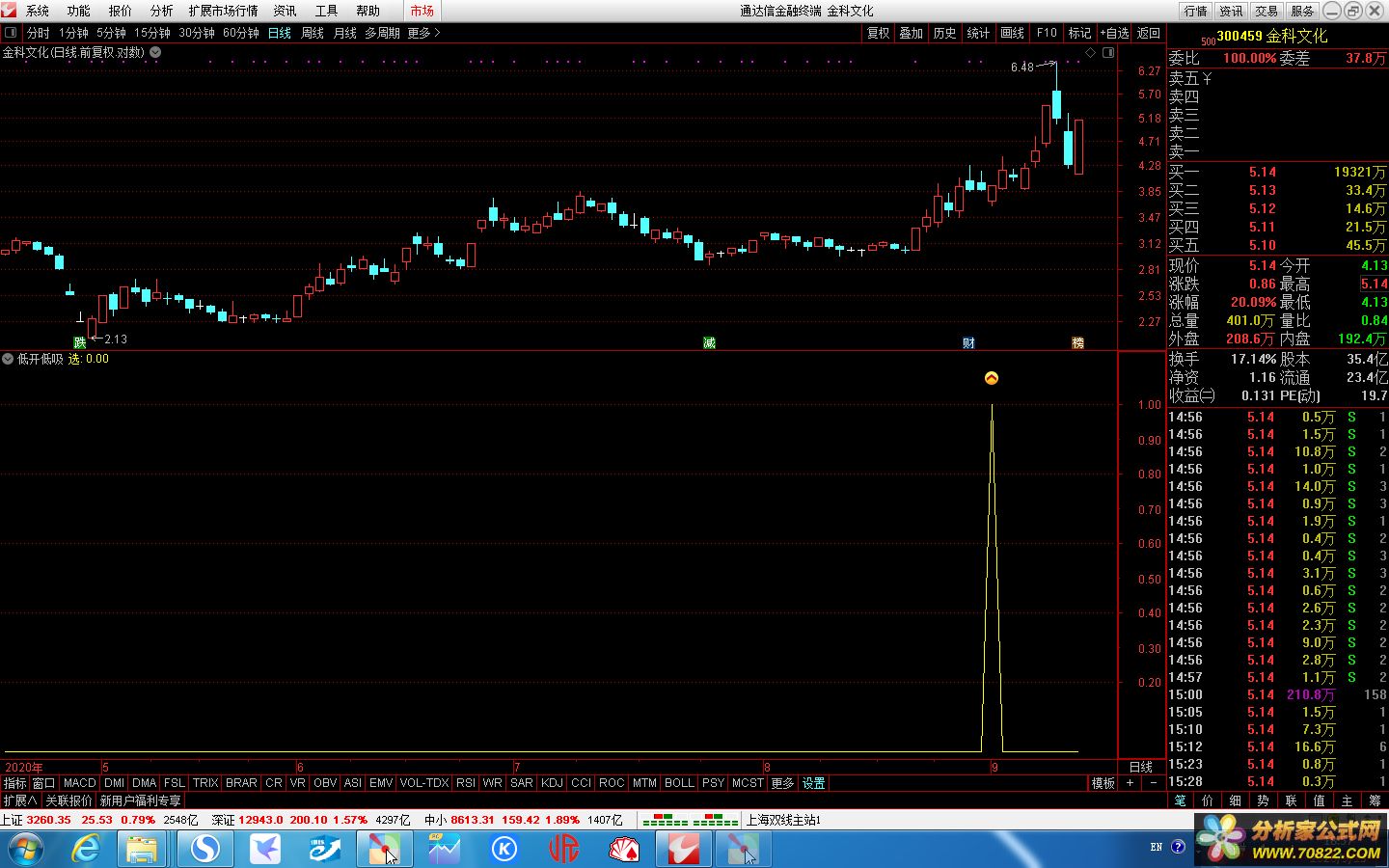Open the 工具 menu
Image resolution: width=1389 pixels, height=868 pixels.
point(326,11)
